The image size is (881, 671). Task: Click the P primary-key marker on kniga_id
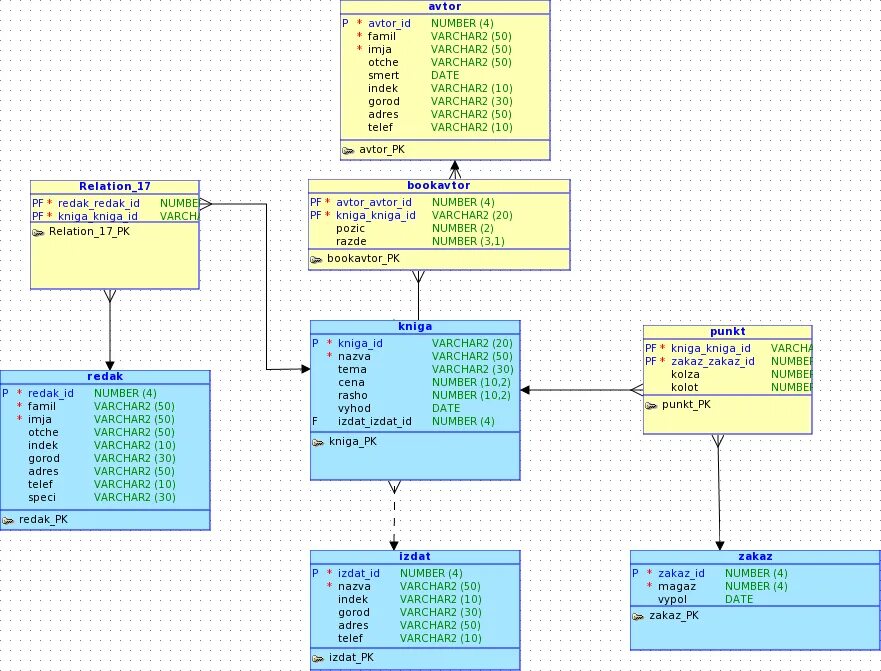coord(315,343)
